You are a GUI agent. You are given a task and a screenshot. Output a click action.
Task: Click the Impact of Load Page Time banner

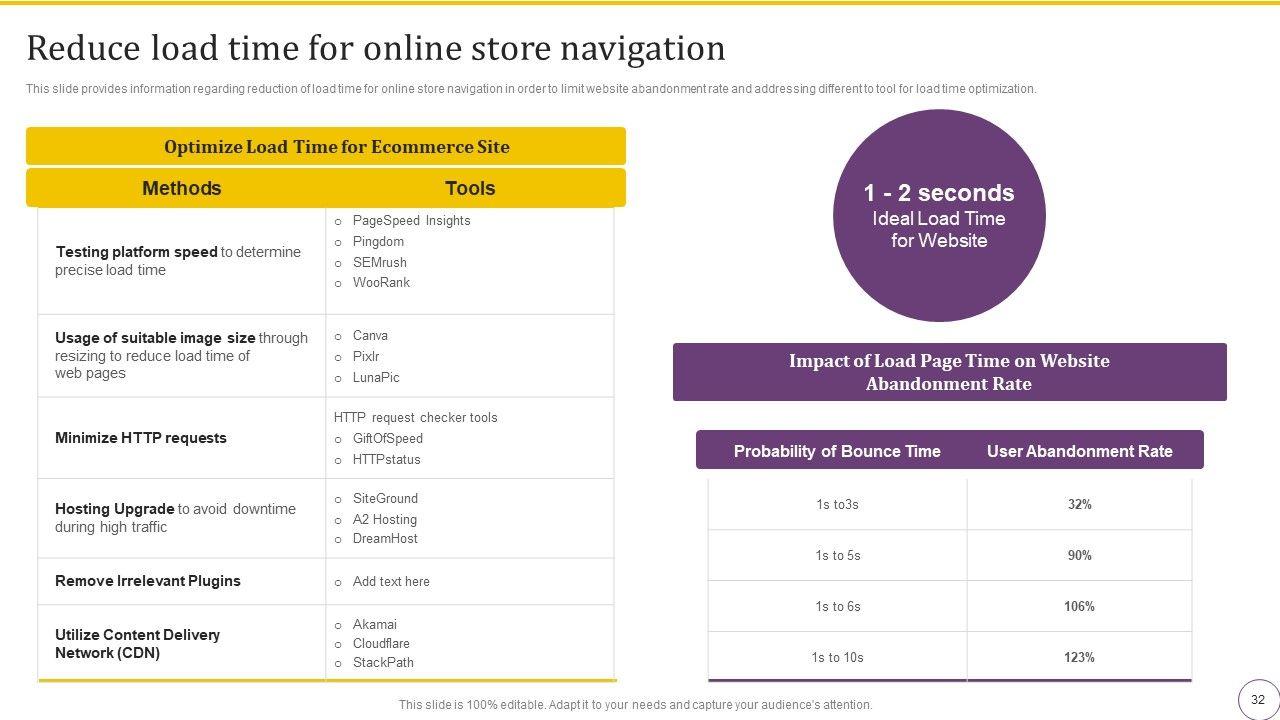tap(949, 372)
